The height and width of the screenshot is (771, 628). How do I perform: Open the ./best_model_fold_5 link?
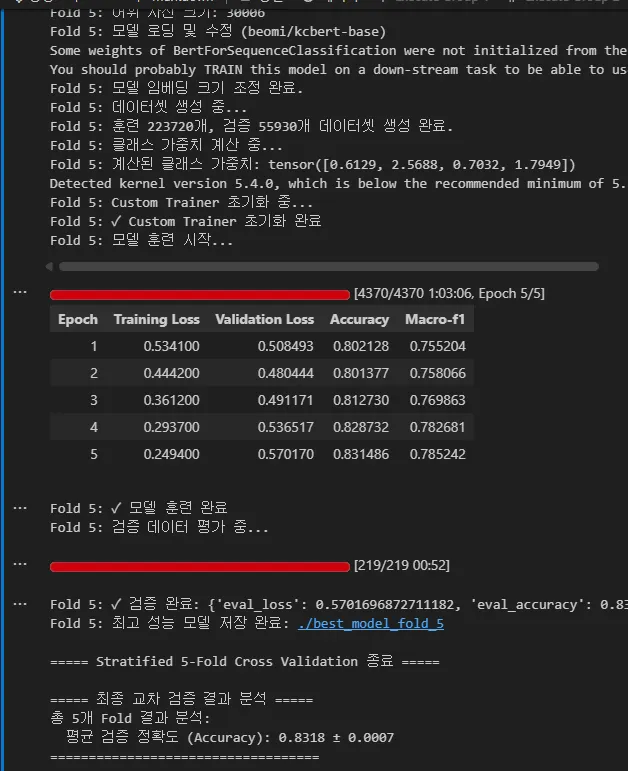point(371,623)
